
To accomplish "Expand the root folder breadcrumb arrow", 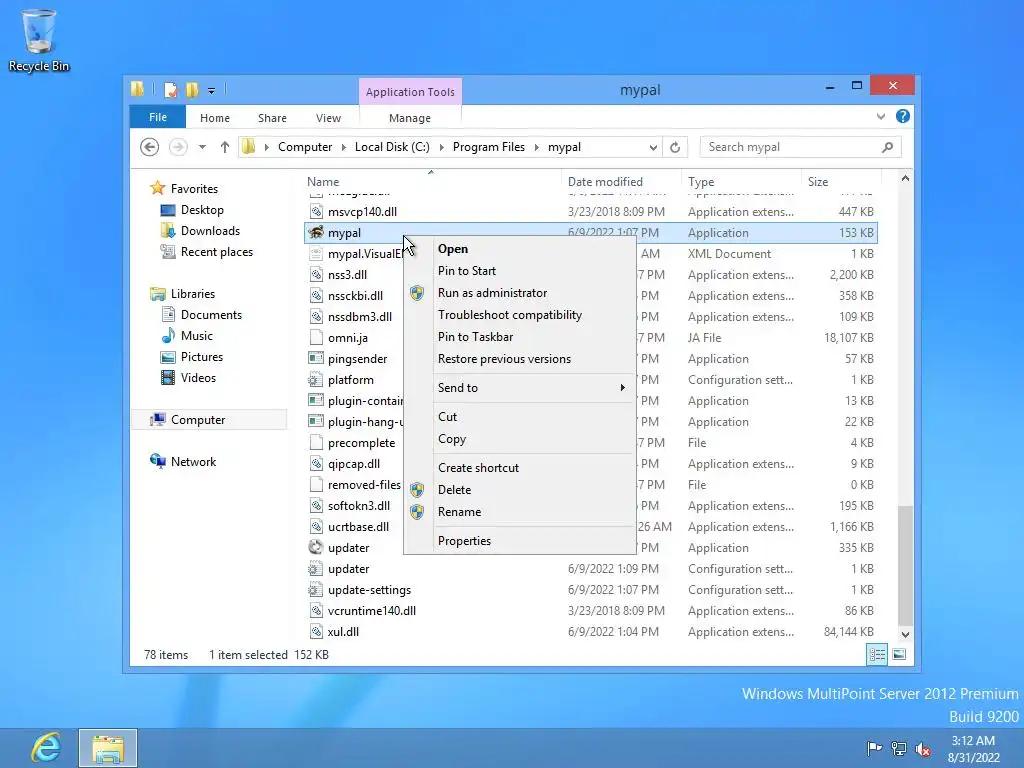I will pos(266,148).
